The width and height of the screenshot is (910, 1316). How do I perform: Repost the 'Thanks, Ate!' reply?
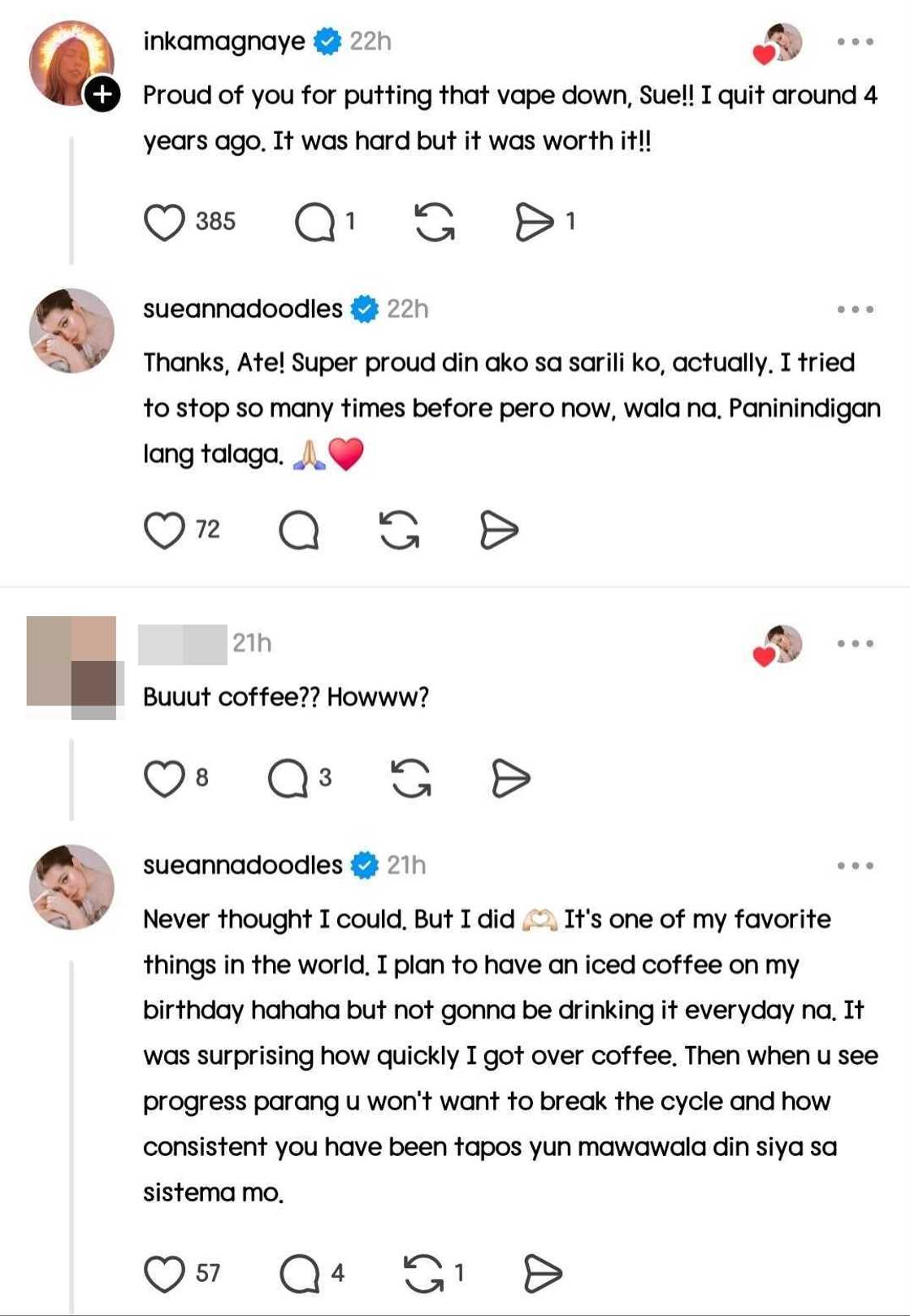pyautogui.click(x=399, y=531)
